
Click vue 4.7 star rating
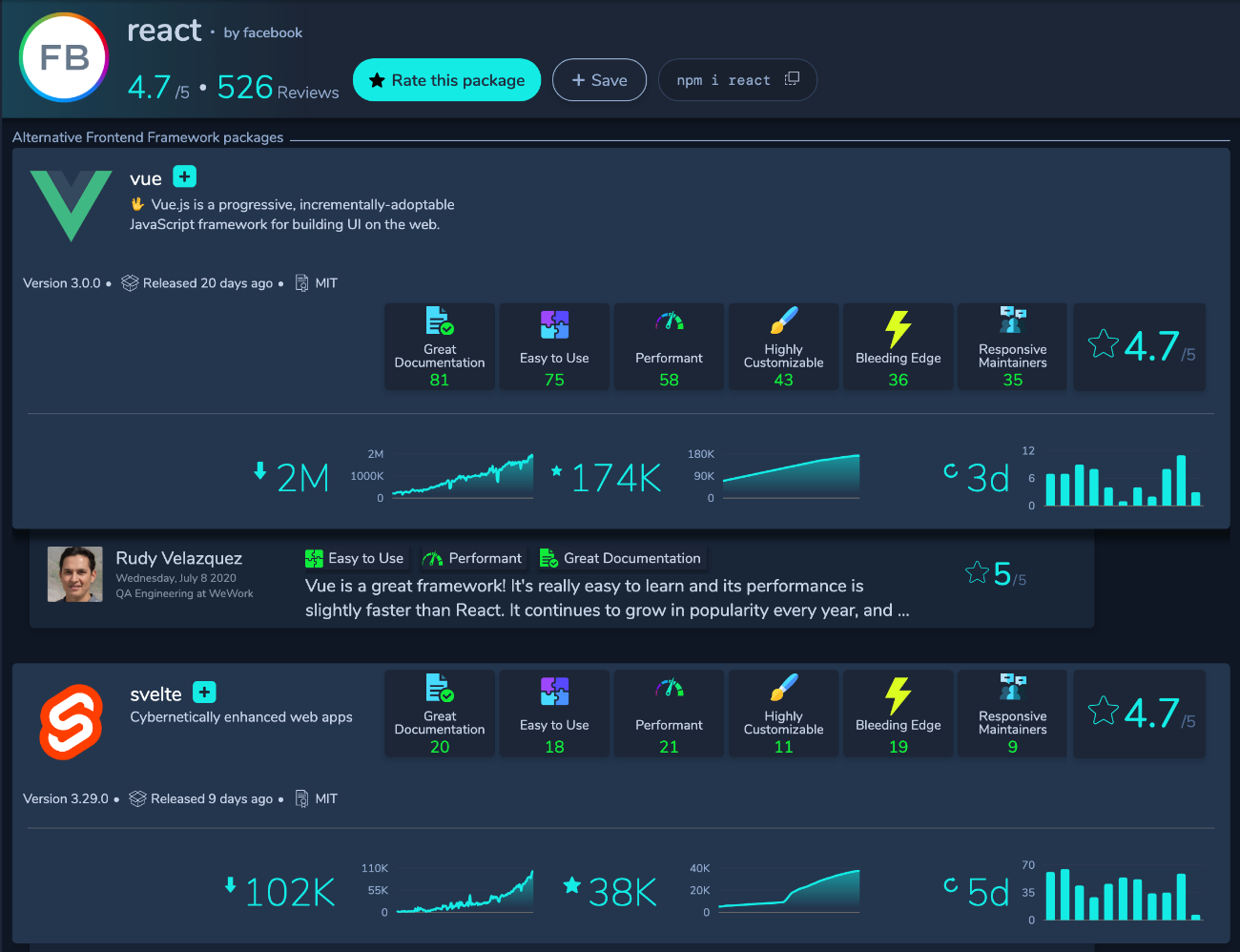(1140, 346)
